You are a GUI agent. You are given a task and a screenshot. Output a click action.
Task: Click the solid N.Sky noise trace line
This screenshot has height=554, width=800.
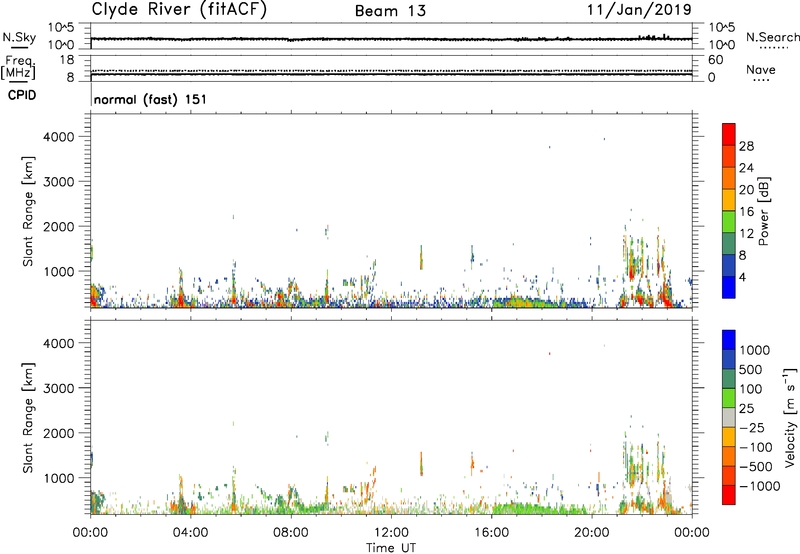point(391,39)
